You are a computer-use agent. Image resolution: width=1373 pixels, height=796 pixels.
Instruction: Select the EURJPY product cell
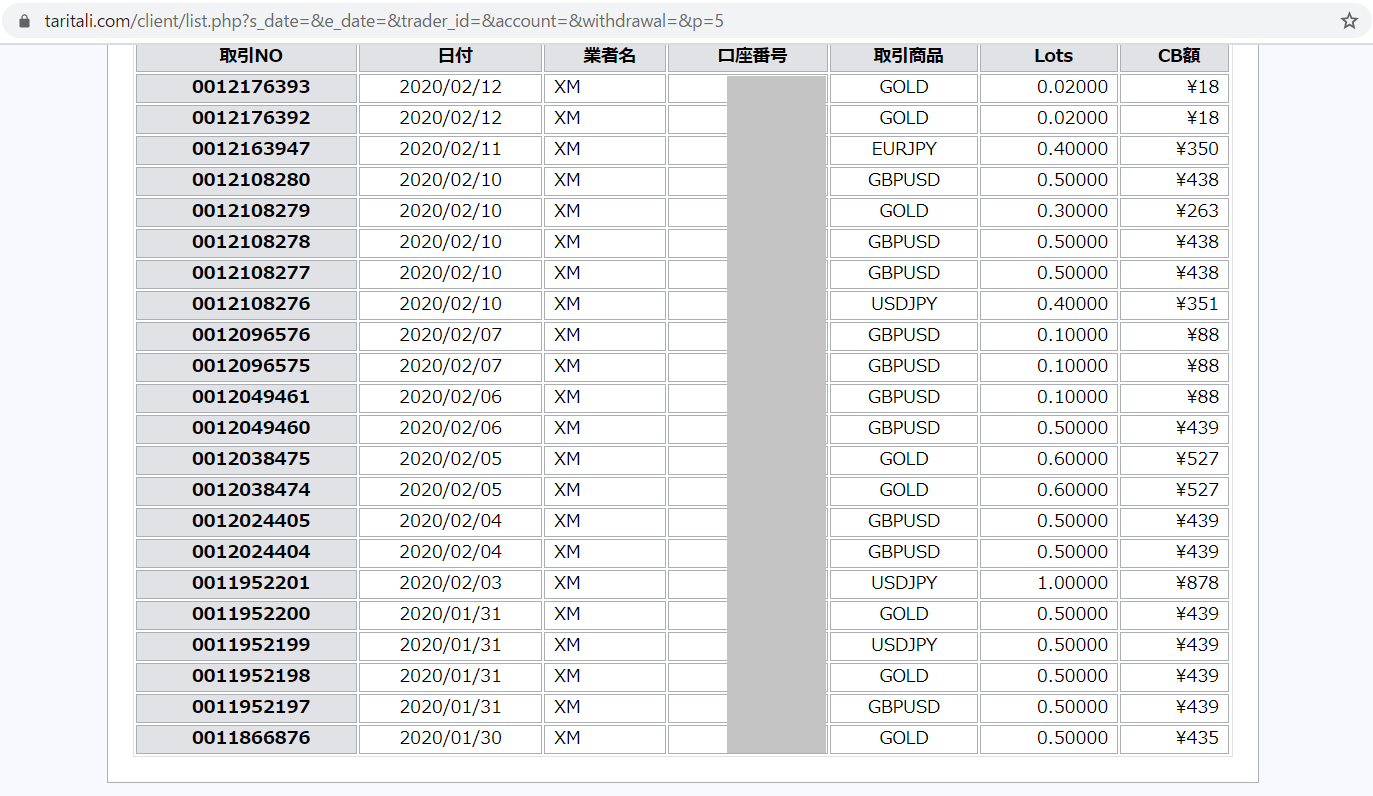coord(904,149)
